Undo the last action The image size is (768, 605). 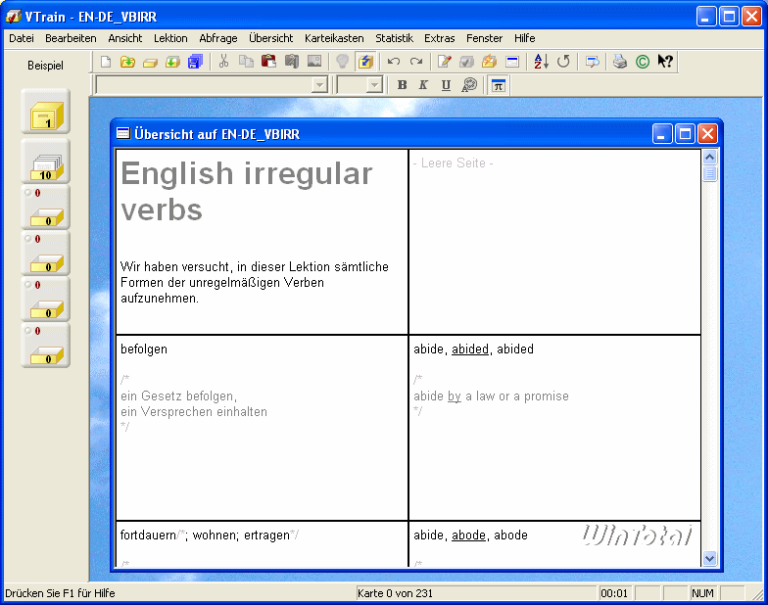(394, 62)
